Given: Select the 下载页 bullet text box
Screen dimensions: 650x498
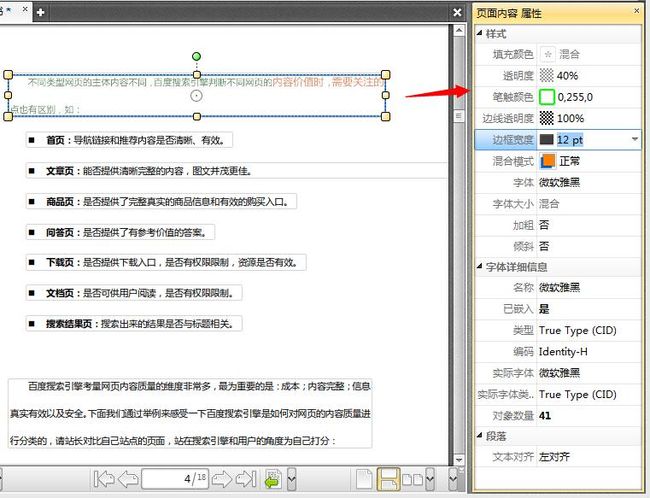Looking at the screenshot, I should point(166,262).
